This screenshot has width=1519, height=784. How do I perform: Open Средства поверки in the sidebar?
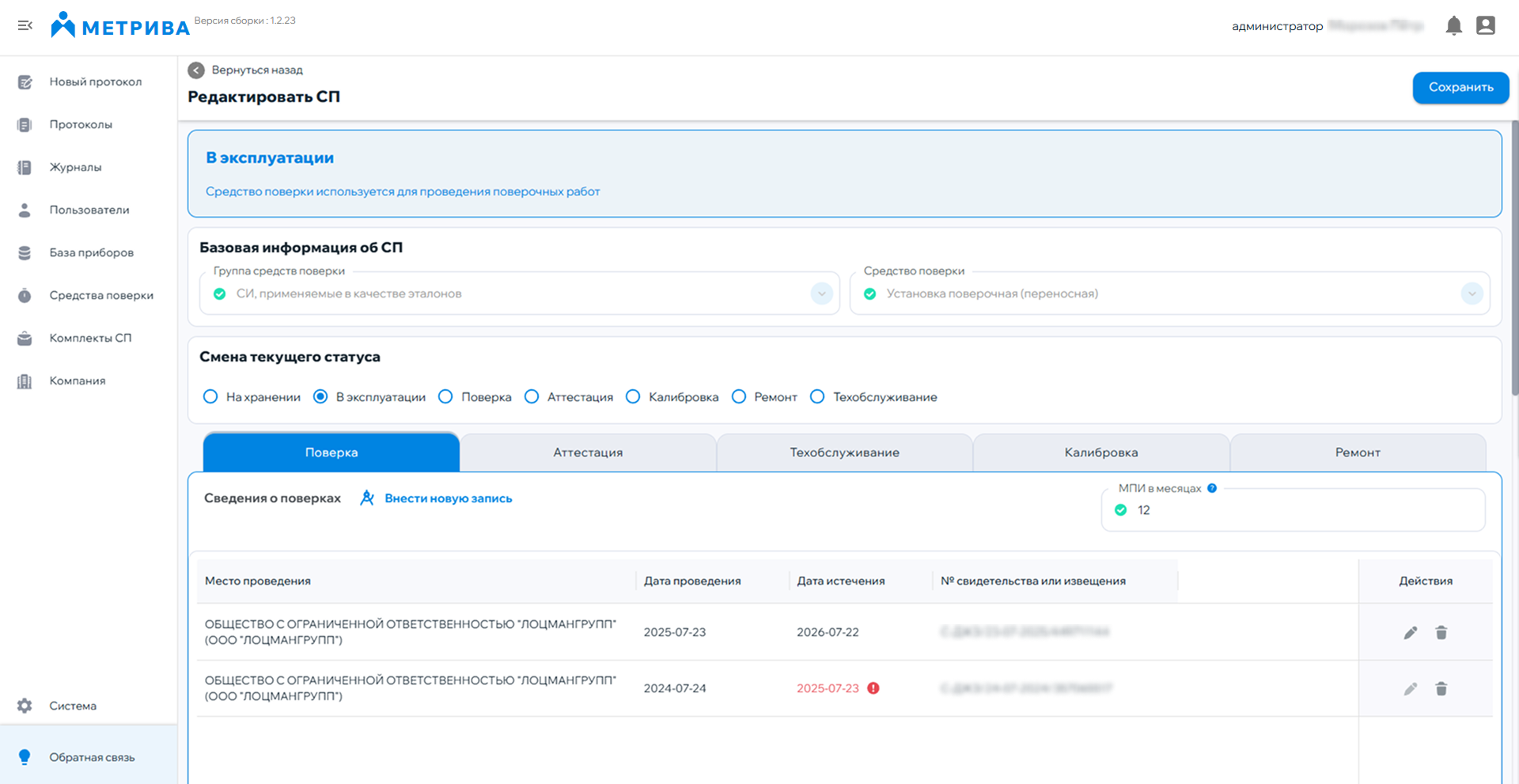click(x=100, y=295)
